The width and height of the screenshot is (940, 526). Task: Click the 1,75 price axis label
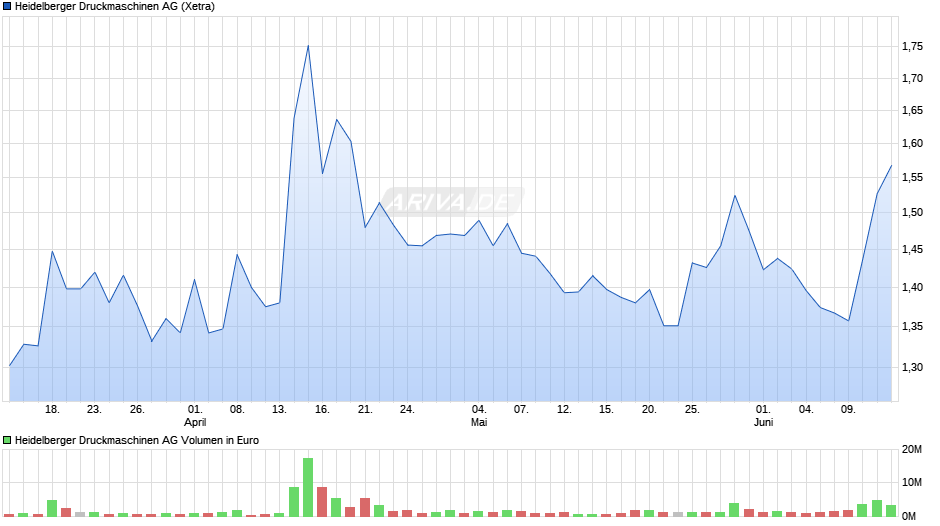click(x=912, y=47)
